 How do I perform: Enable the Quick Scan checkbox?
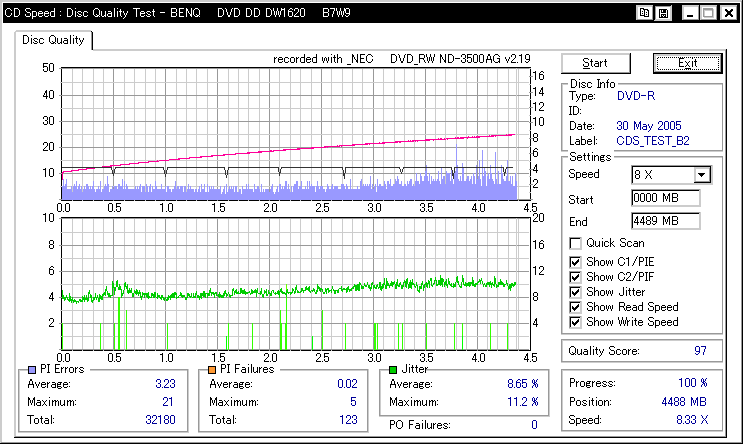click(x=575, y=243)
